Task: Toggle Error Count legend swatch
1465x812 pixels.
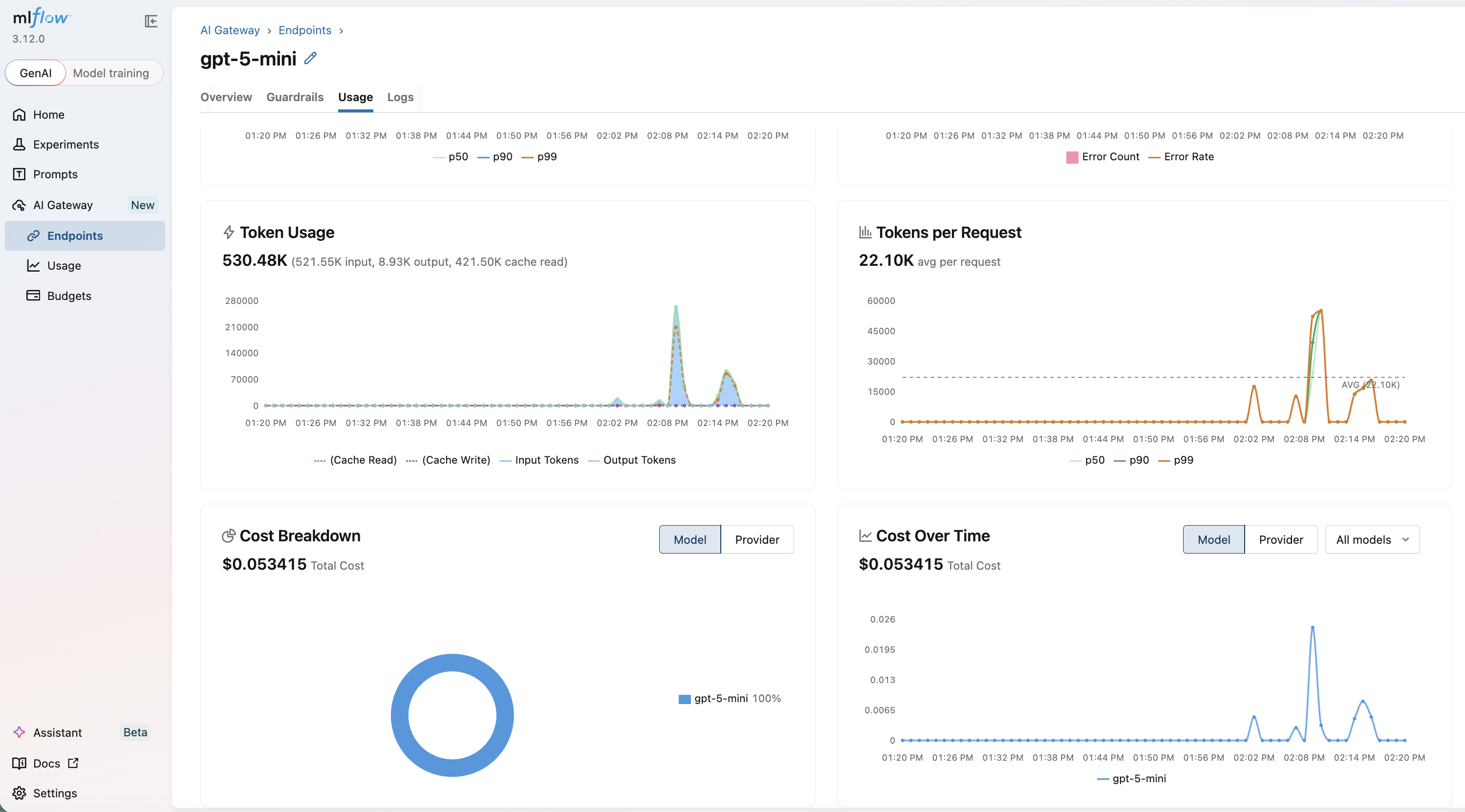Action: click(x=1072, y=157)
